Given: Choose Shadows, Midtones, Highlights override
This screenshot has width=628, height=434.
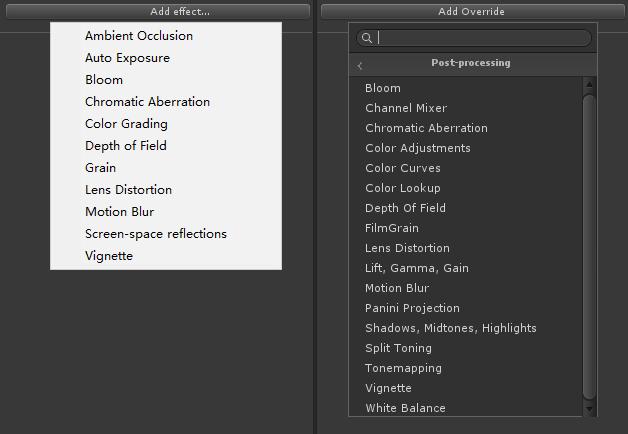Looking at the screenshot, I should pyautogui.click(x=450, y=328).
